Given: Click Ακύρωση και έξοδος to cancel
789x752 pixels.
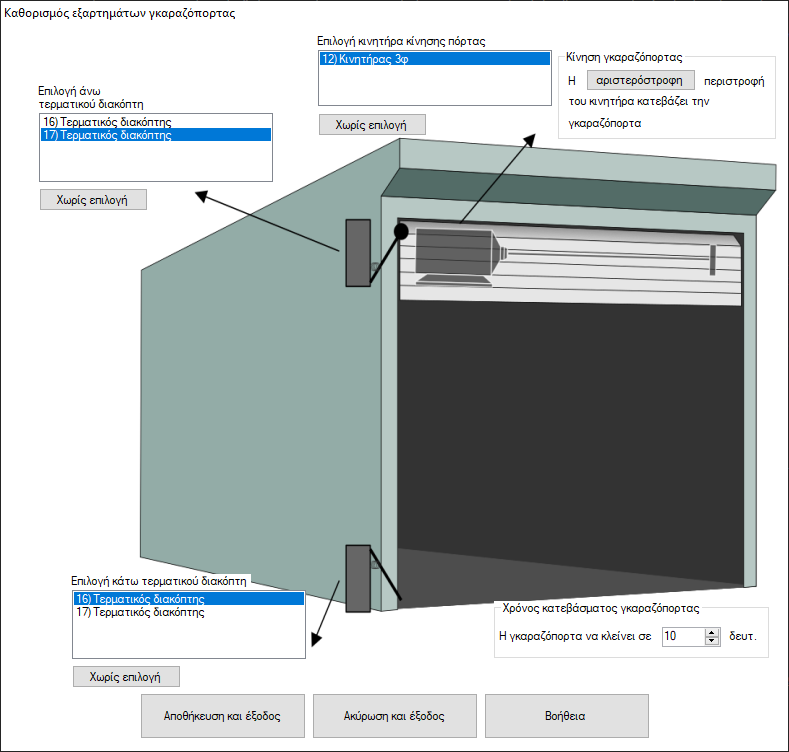Looking at the screenshot, I should click(394, 716).
